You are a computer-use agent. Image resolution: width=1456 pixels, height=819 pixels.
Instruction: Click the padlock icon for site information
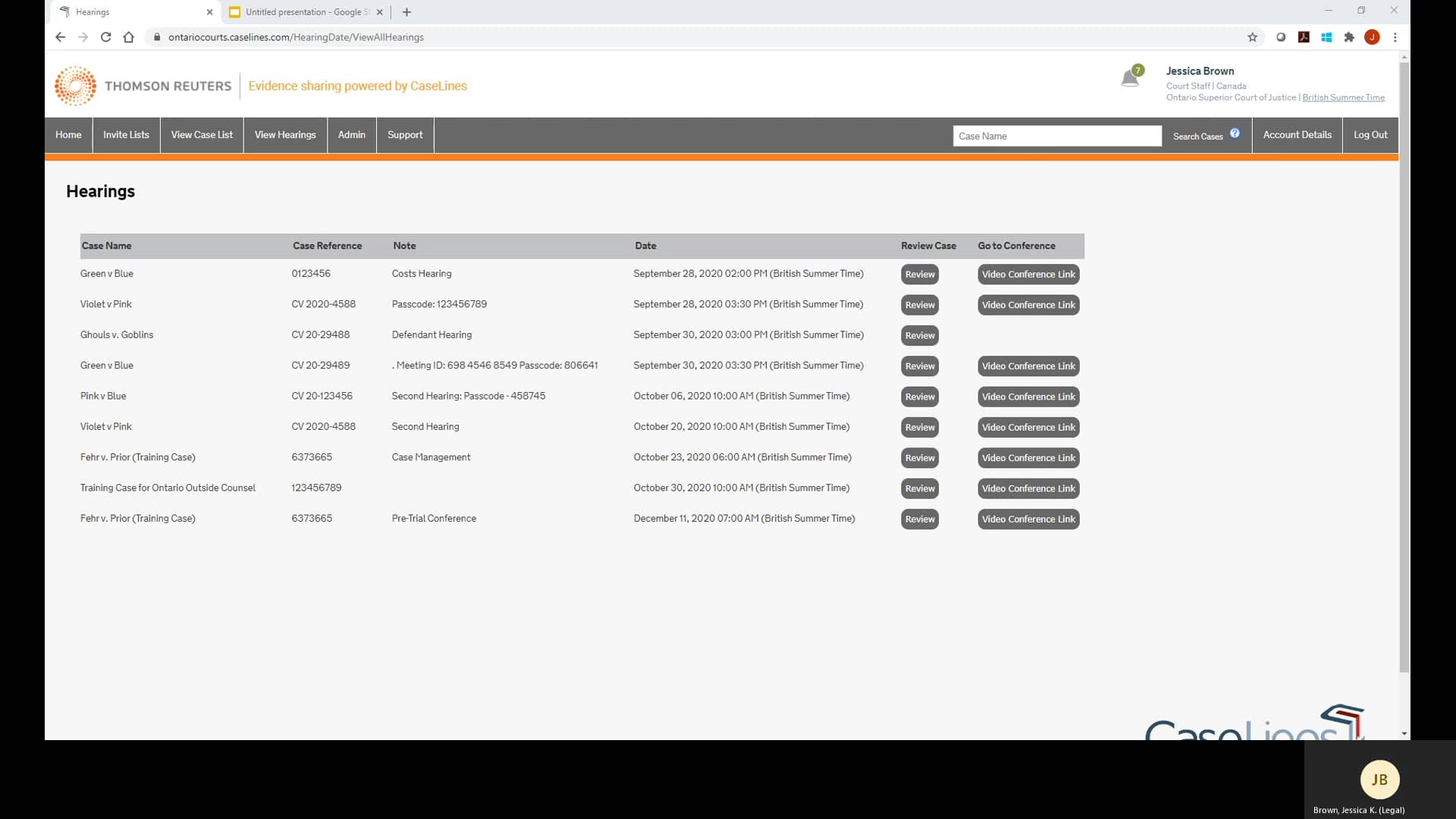point(157,37)
